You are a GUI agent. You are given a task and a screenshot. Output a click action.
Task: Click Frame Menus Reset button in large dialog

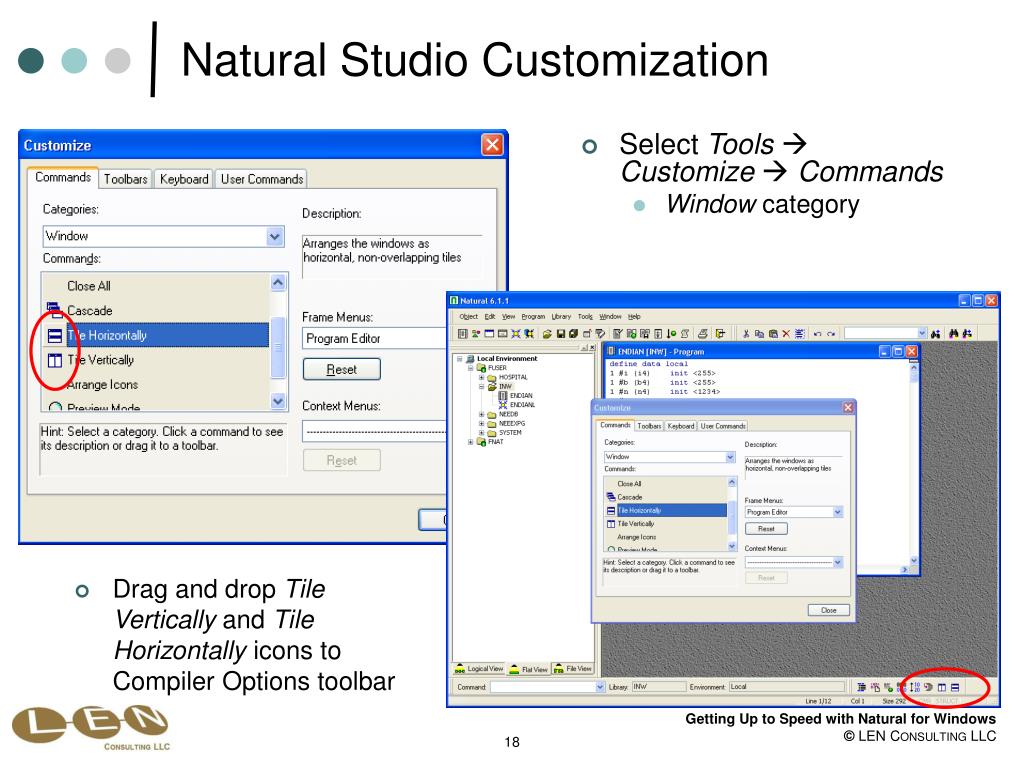(x=342, y=370)
